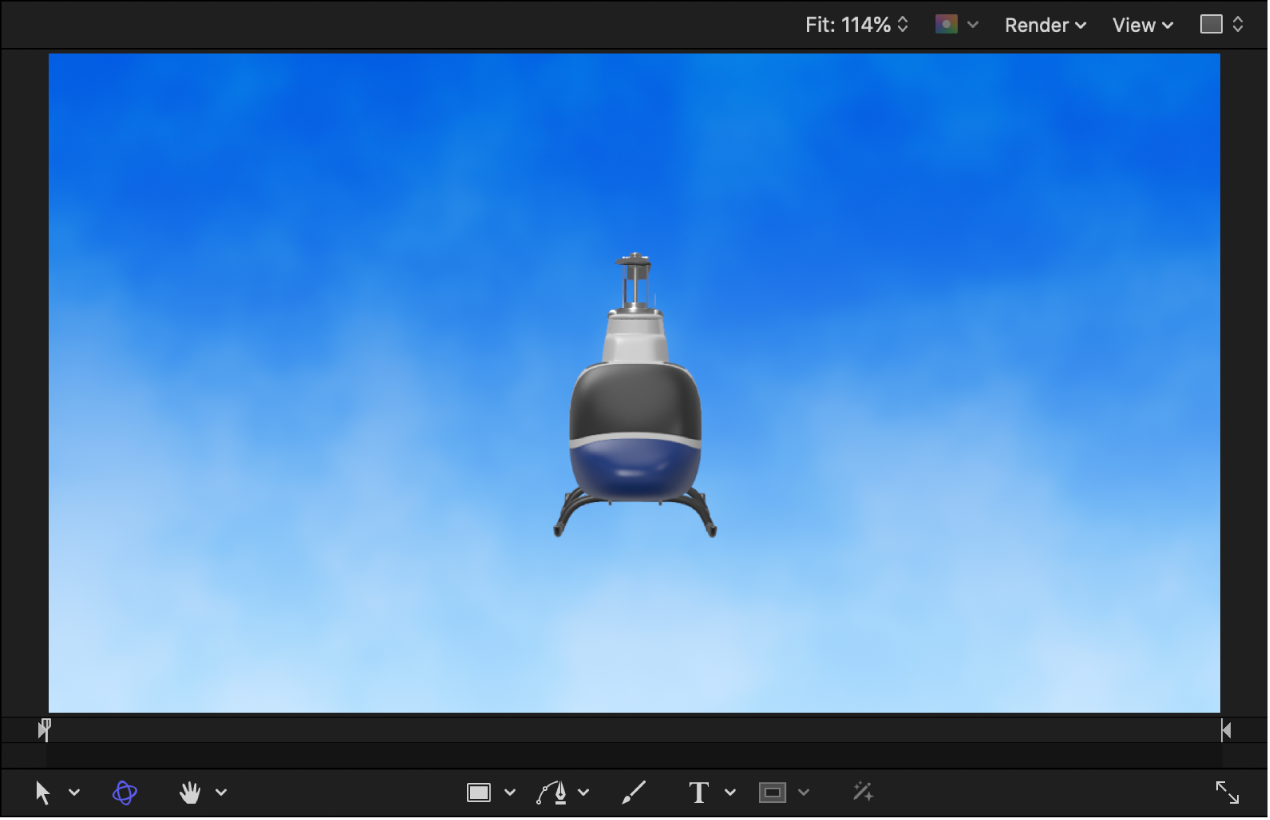1270x820 pixels.
Task: Open the Render menu
Action: coord(1044,24)
